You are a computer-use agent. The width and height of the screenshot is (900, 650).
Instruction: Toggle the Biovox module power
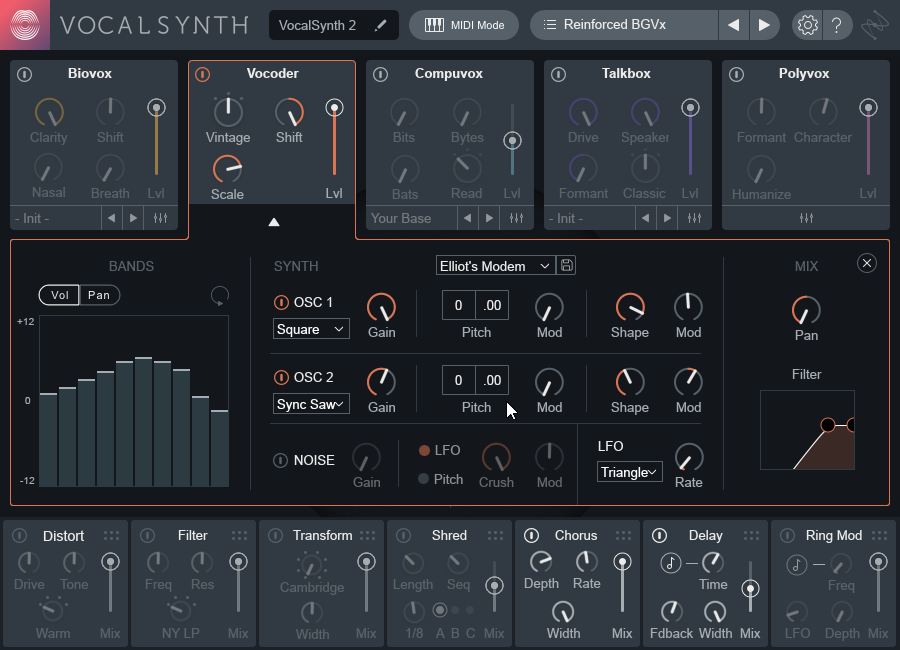25,74
